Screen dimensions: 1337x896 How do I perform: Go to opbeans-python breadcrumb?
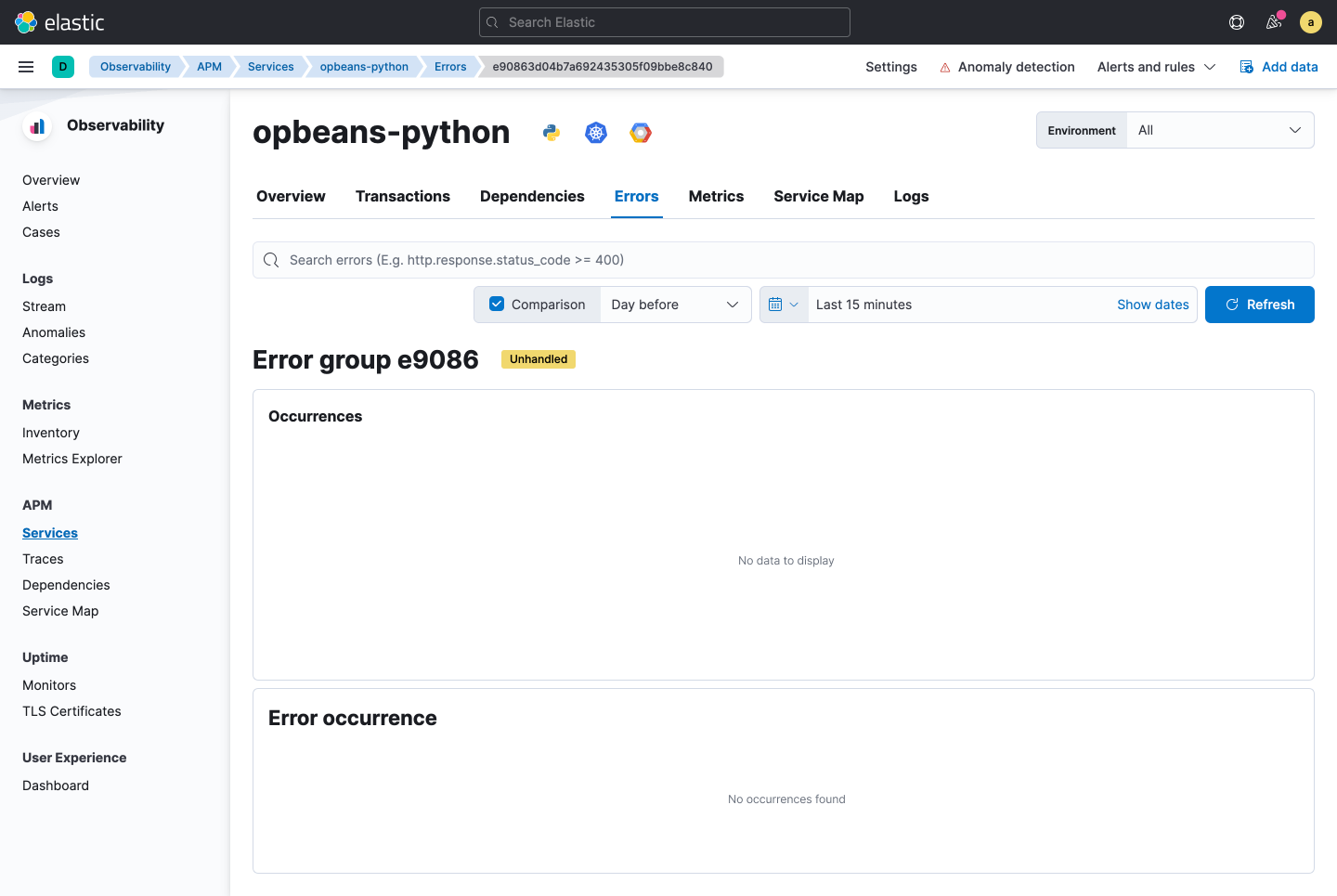click(x=364, y=67)
